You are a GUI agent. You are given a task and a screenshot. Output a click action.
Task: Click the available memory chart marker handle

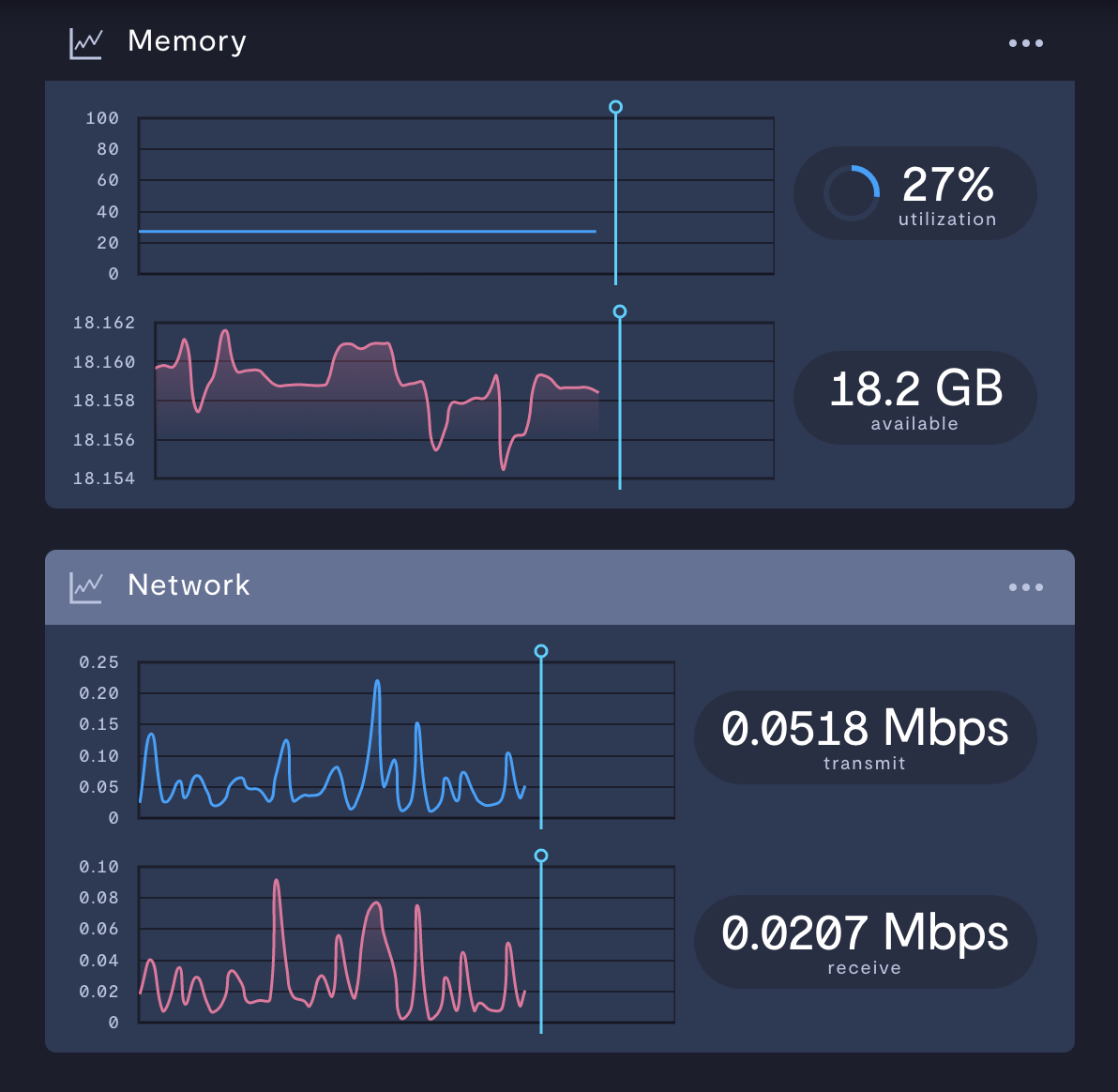coord(620,311)
